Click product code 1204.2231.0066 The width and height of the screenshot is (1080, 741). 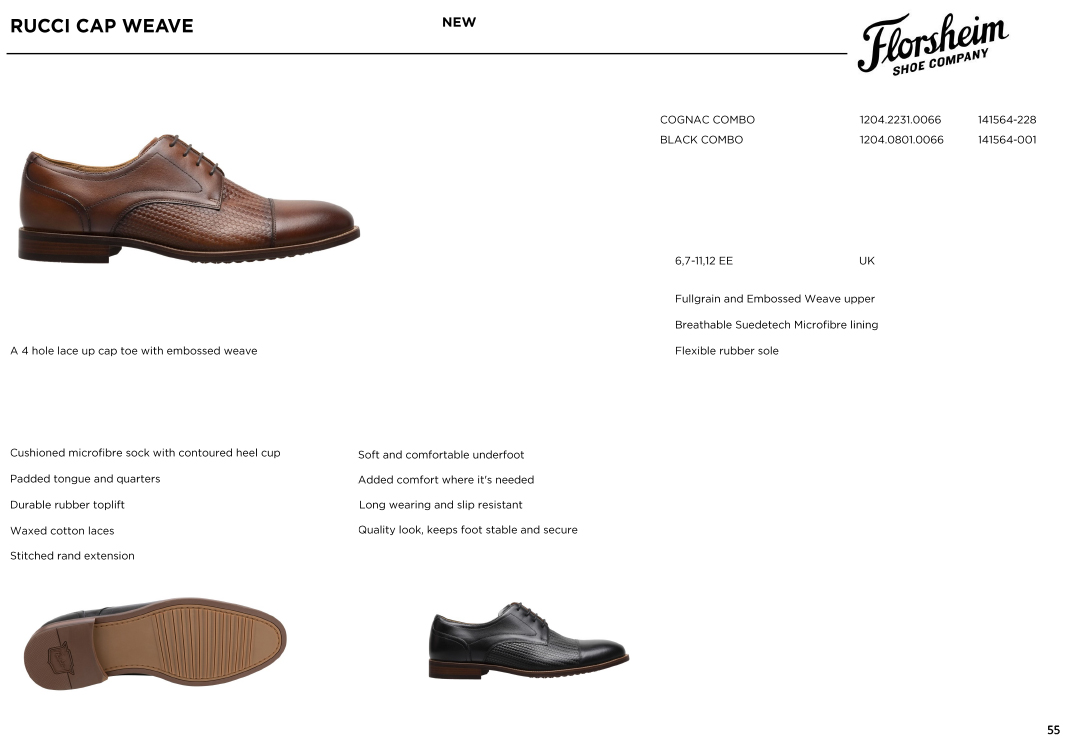tap(900, 120)
